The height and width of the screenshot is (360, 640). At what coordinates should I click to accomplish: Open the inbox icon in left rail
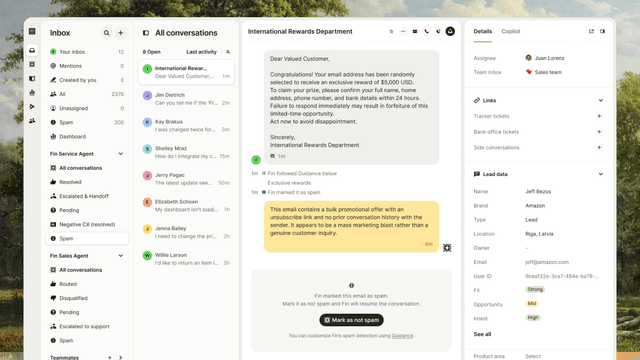click(32, 50)
